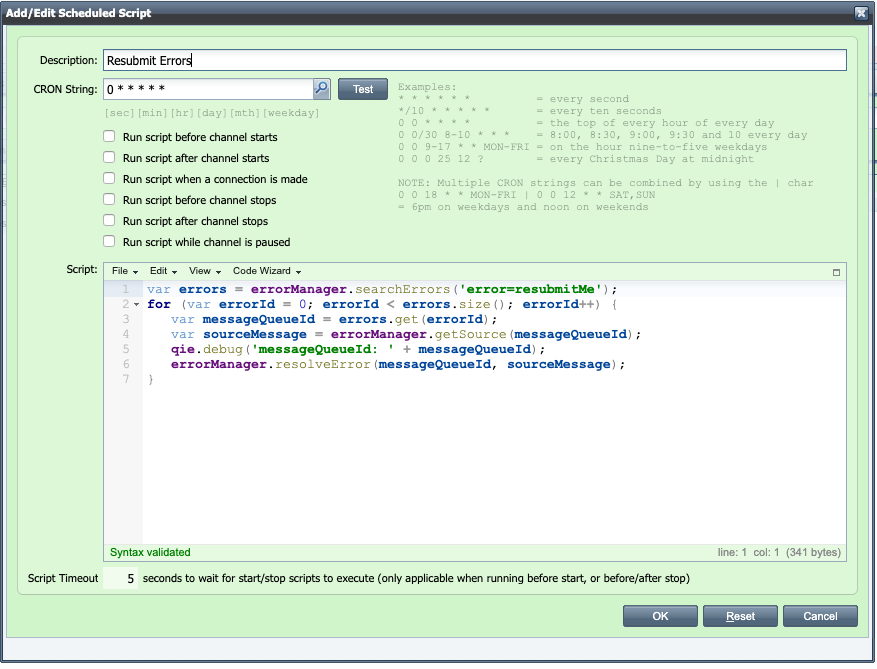Click the 'every ten seconds' example line

click(530, 111)
